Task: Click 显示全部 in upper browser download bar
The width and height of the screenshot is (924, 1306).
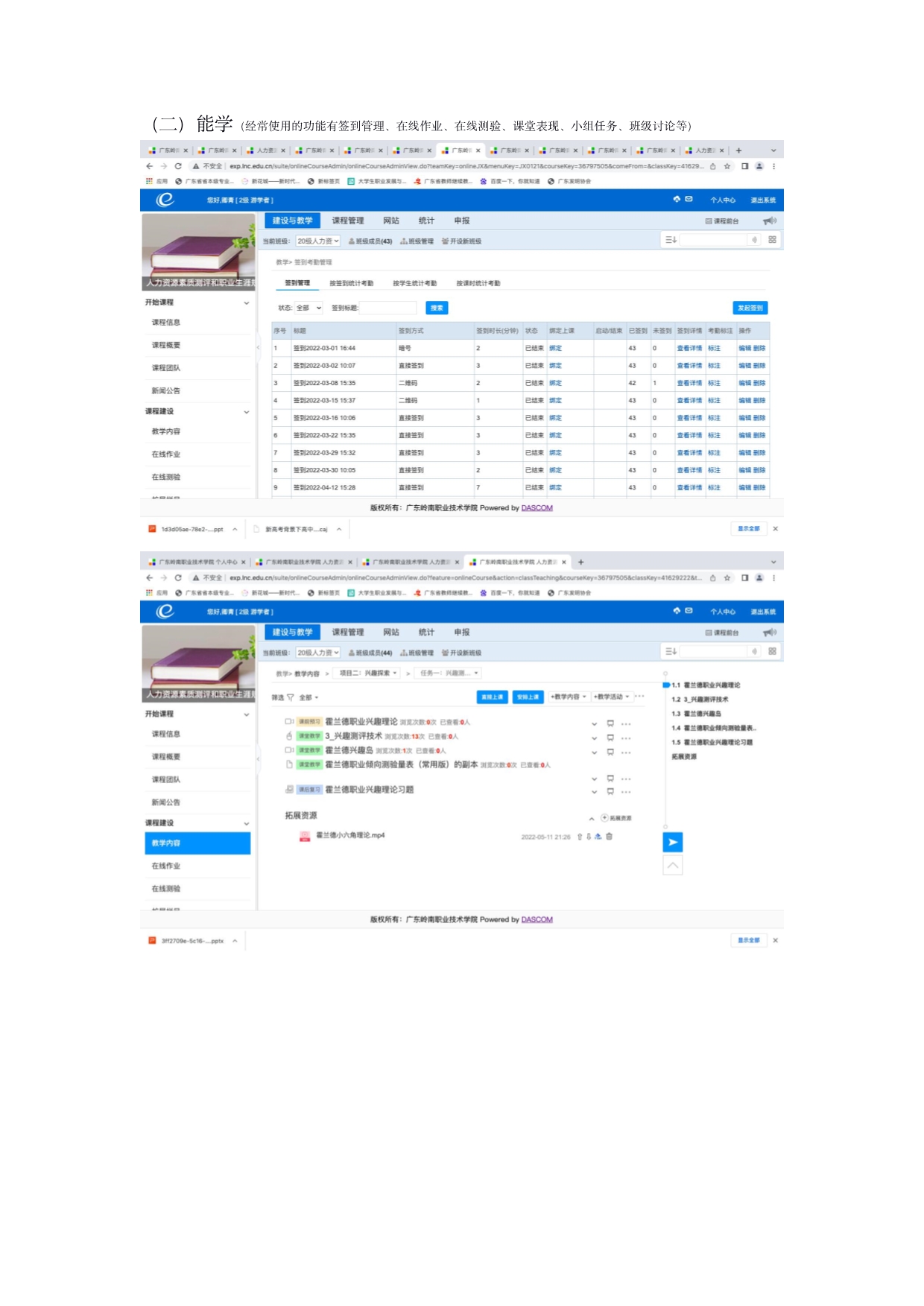Action: coord(749,529)
